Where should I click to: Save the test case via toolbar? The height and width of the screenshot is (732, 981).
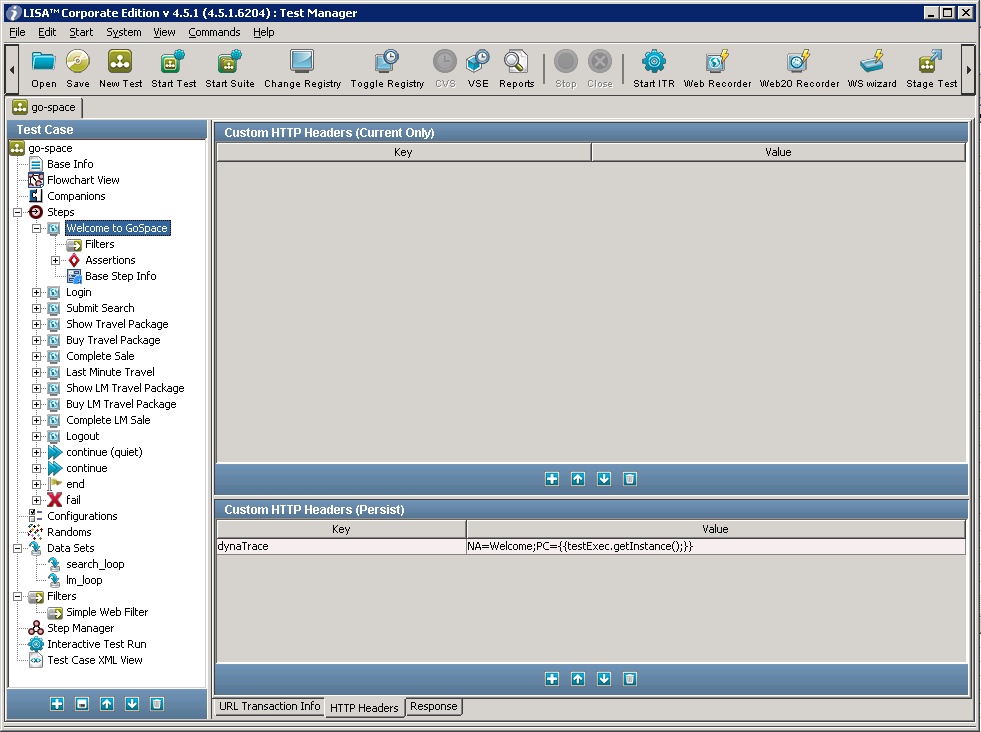click(78, 61)
